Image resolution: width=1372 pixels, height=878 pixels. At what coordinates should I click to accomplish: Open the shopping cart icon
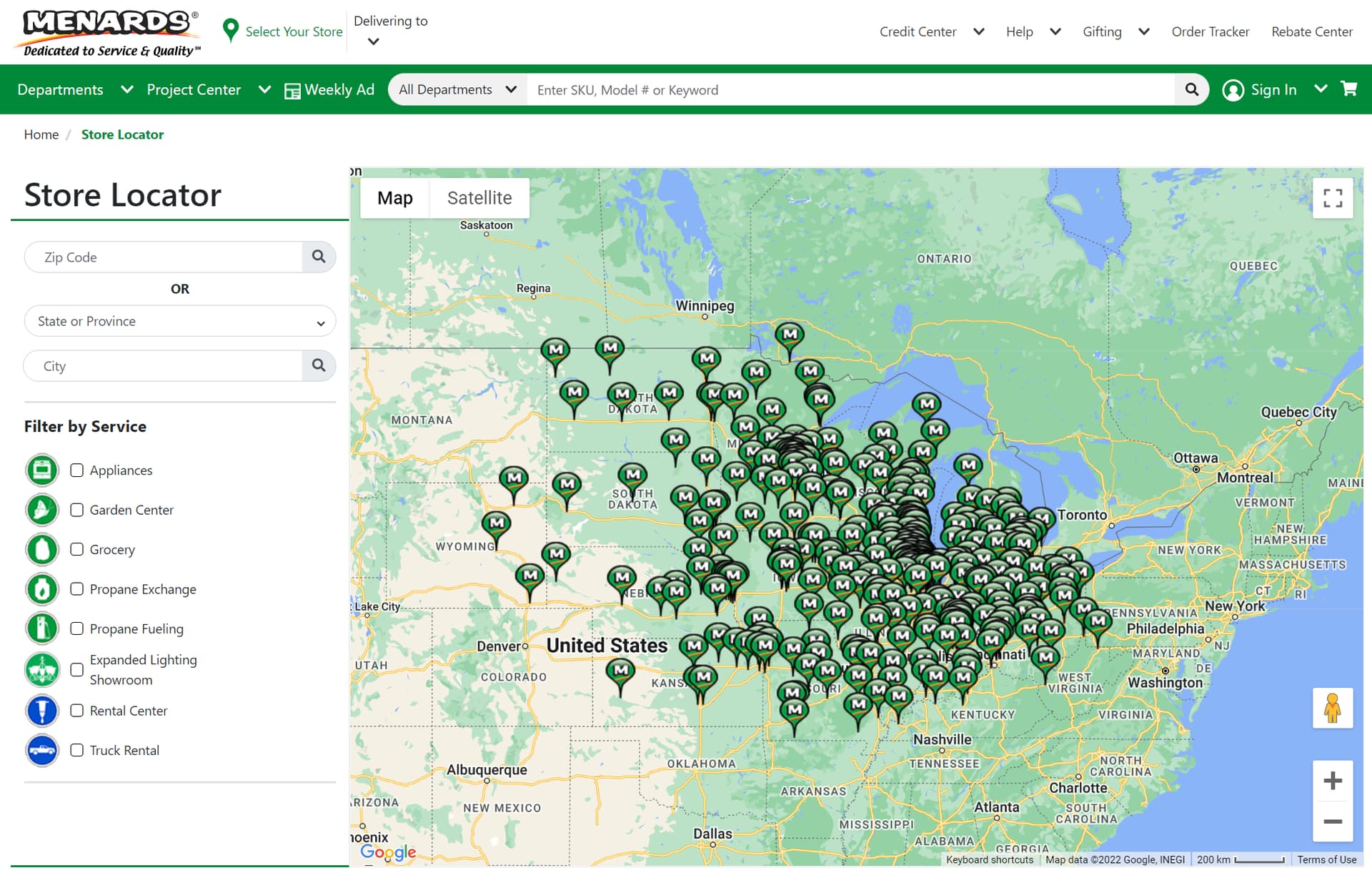click(x=1349, y=89)
